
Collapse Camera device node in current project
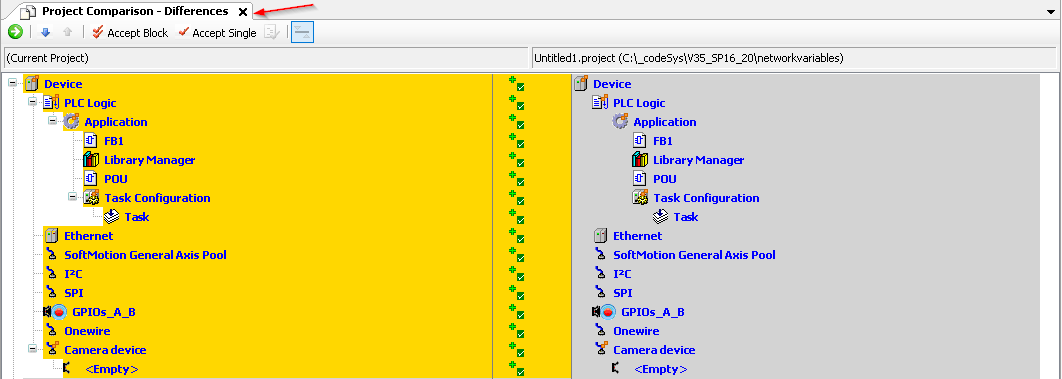[33, 348]
